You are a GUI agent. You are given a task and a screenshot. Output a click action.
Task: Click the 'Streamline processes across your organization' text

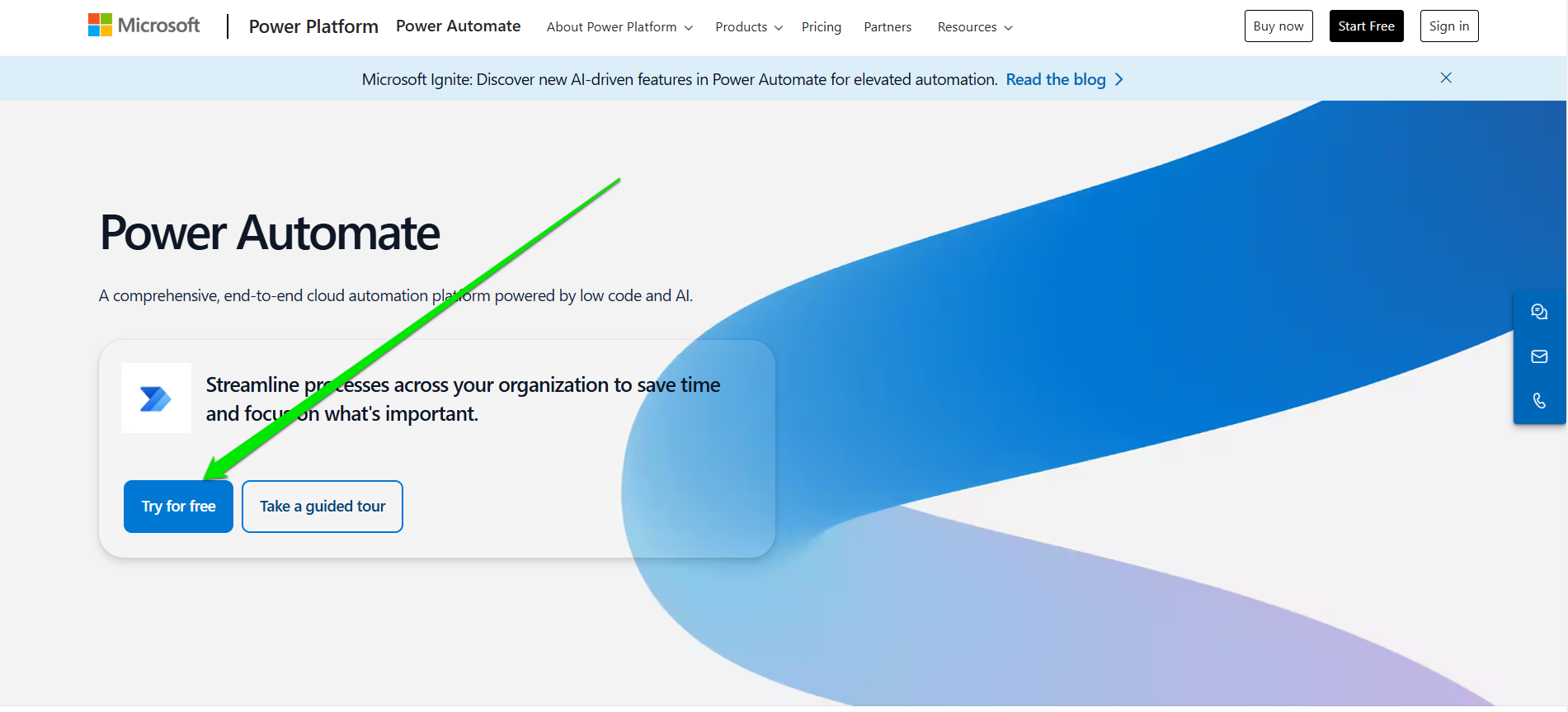tap(463, 399)
